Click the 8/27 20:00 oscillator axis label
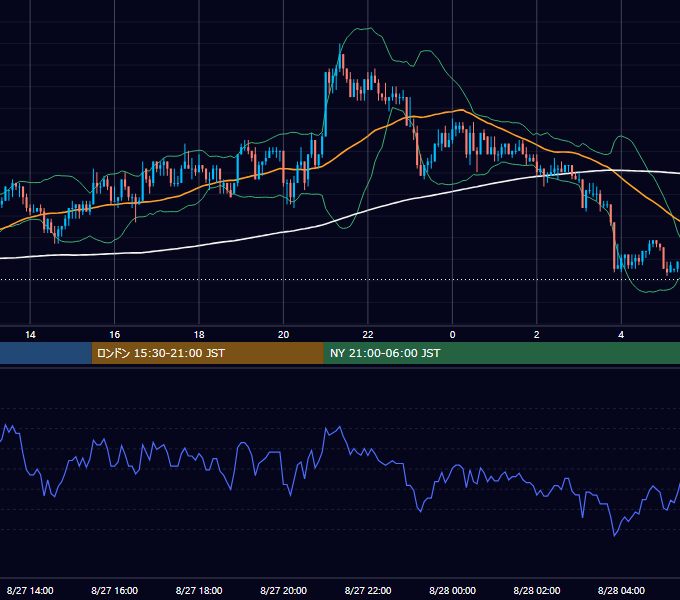680x600 pixels. pyautogui.click(x=283, y=590)
